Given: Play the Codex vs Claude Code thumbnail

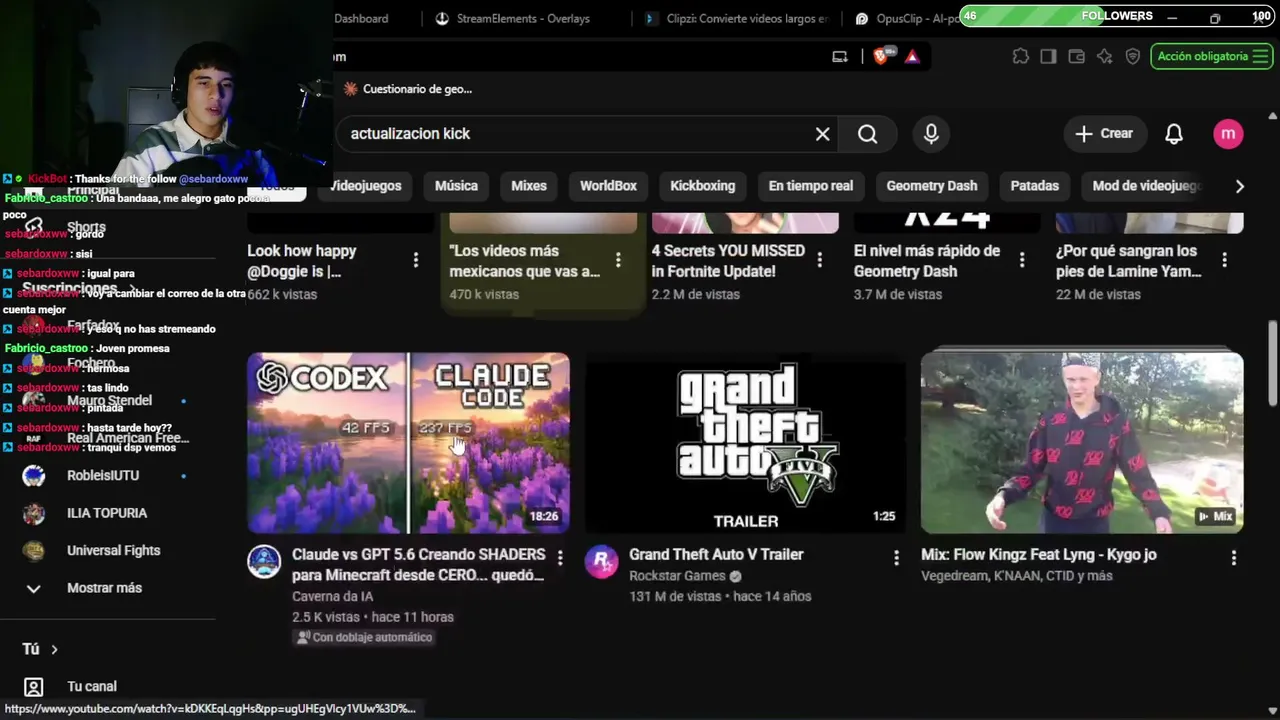Looking at the screenshot, I should pos(409,442).
